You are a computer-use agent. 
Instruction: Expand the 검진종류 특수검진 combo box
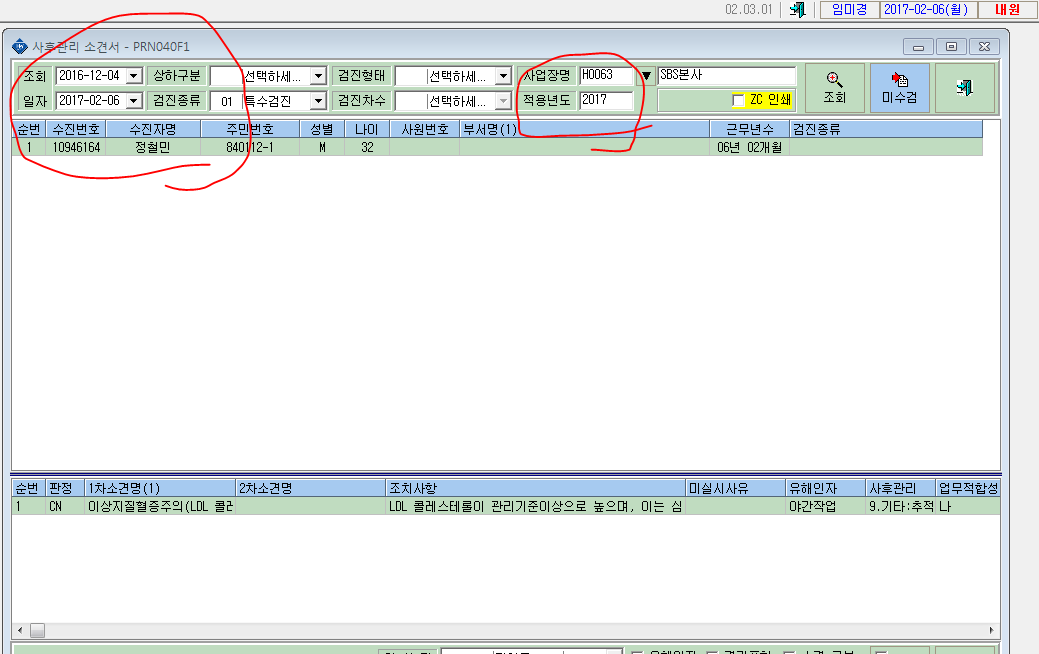(318, 101)
